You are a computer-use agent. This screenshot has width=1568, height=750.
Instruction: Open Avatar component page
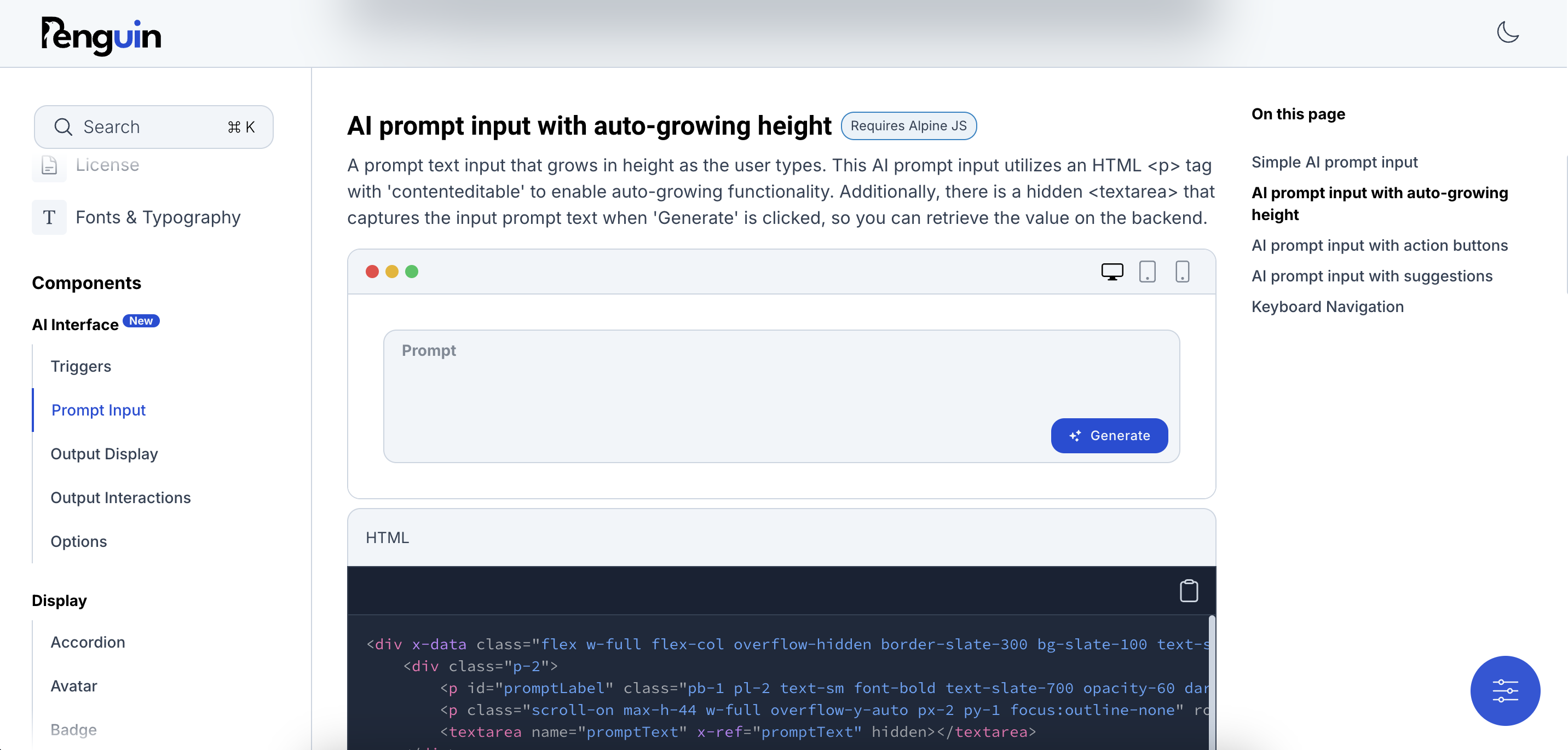coord(74,686)
